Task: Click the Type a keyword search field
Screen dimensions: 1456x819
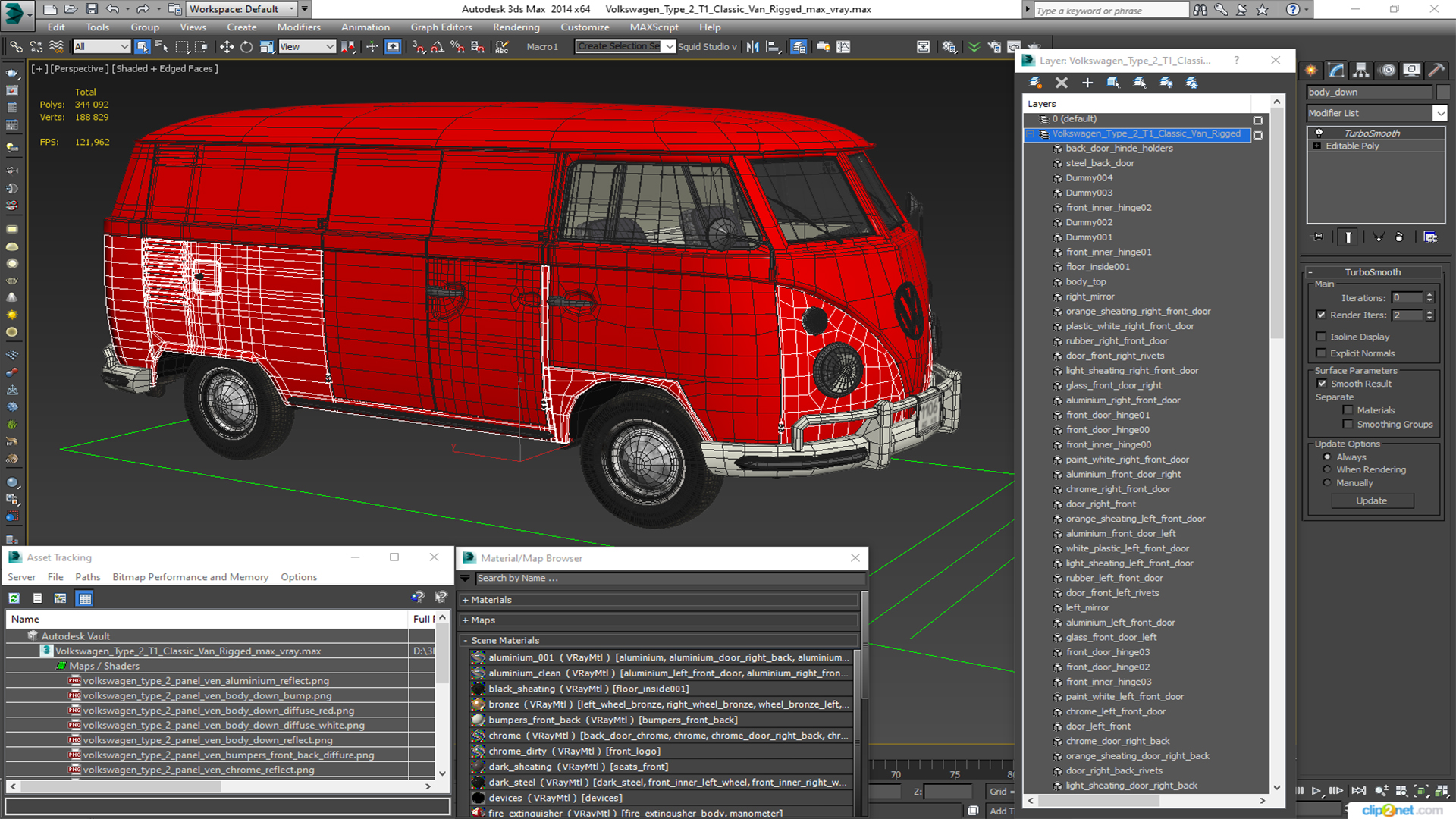Action: (x=1111, y=10)
